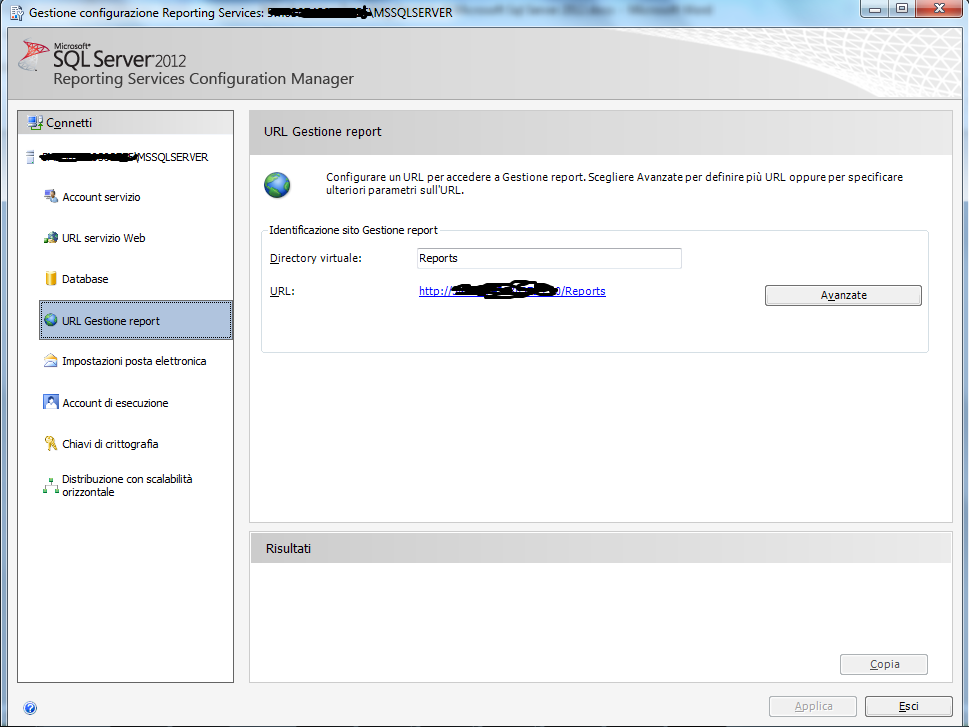Screen dimensions: 969x727
Task: Click the Esci button
Action: [x=908, y=706]
